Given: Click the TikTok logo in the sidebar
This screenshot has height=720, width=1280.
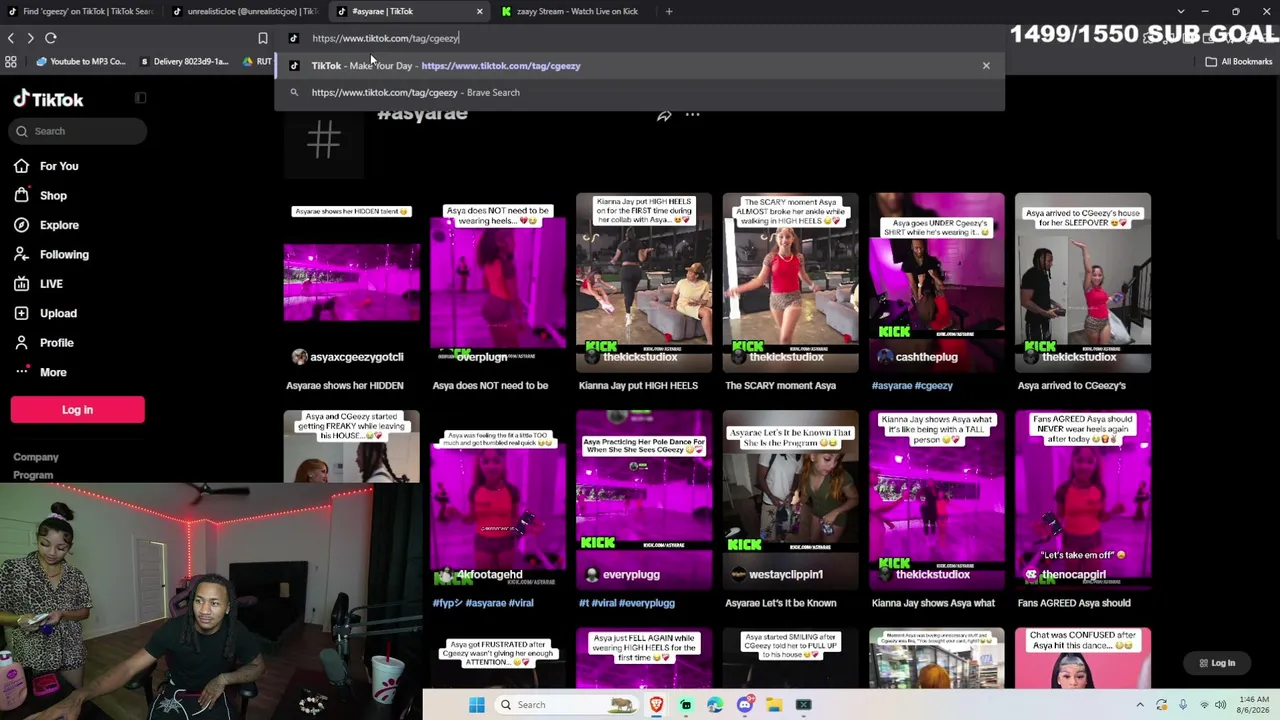Looking at the screenshot, I should click(x=48, y=99).
